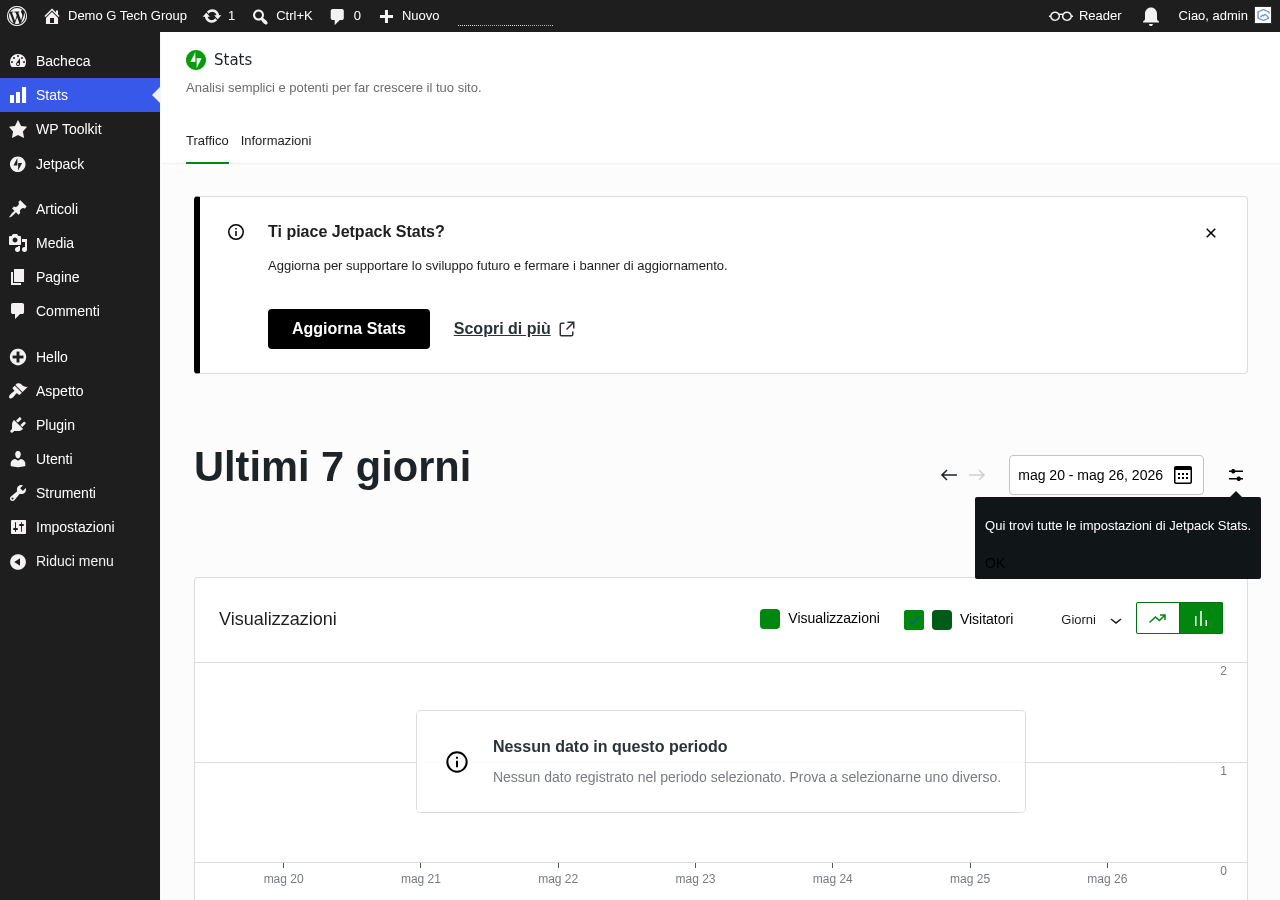Open the Ctrl+K command search
This screenshot has width=1280, height=900.
click(282, 16)
